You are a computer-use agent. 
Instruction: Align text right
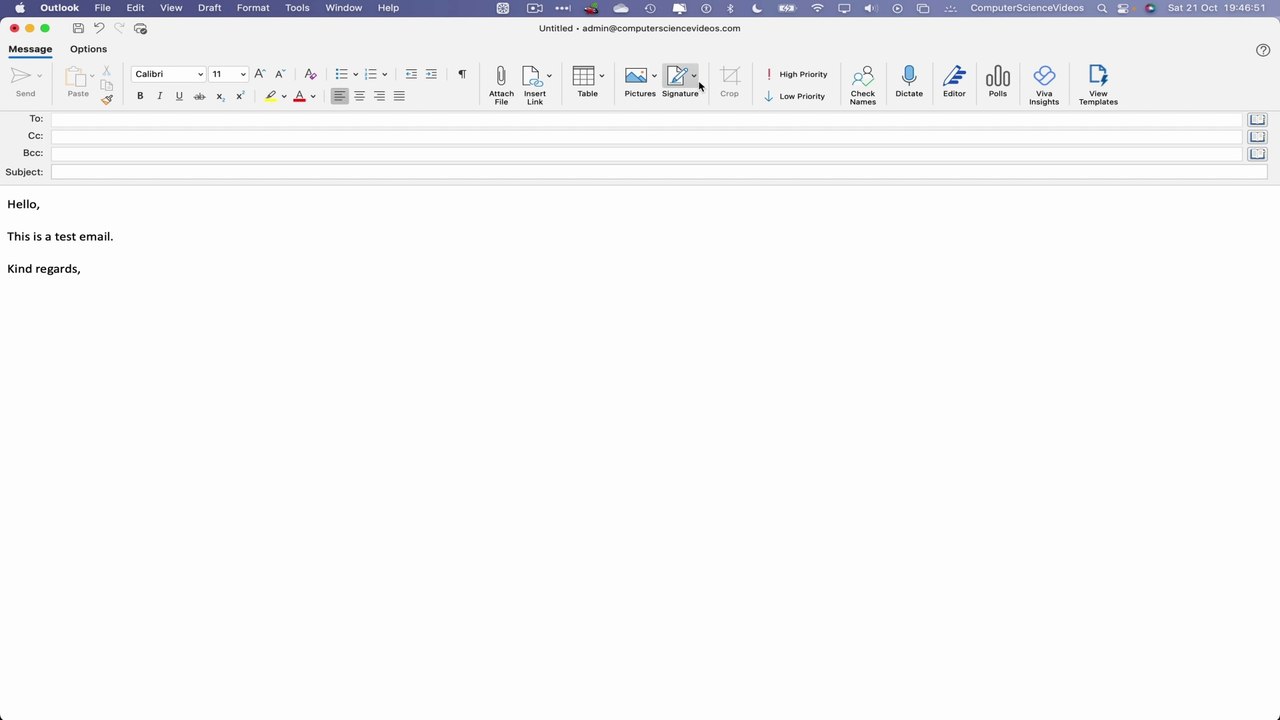tap(379, 96)
